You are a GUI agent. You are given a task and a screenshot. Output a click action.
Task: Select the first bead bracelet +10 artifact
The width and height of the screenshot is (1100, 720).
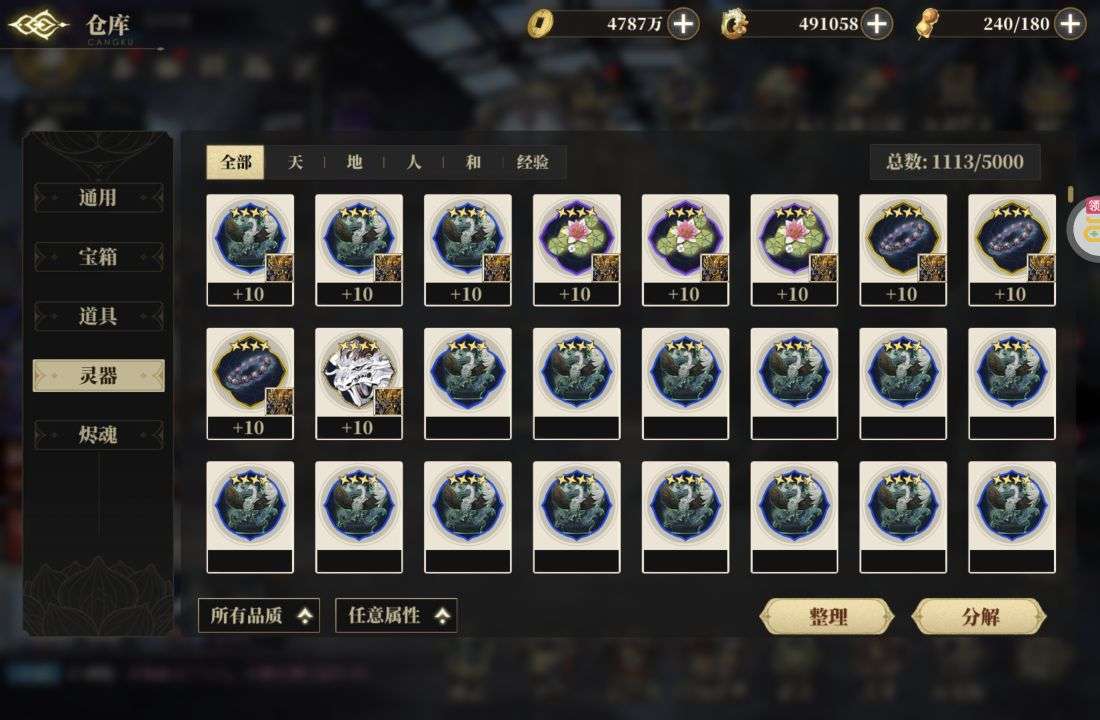click(903, 250)
